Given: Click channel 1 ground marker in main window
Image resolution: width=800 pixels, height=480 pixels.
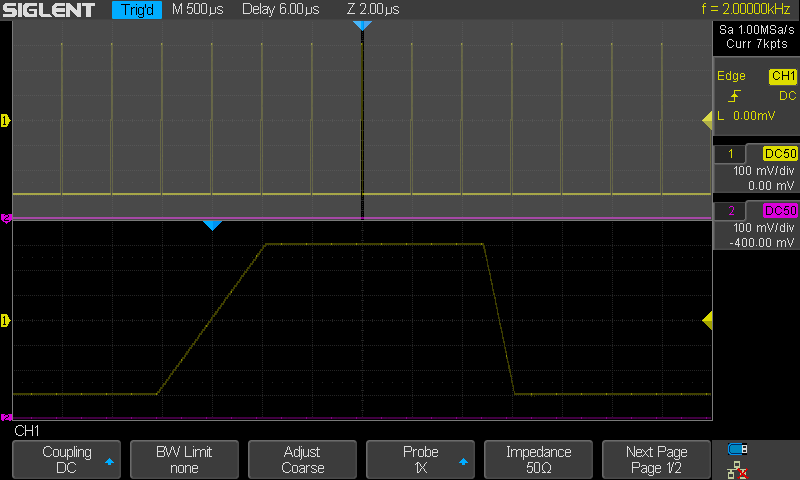Looking at the screenshot, I should [x=5, y=121].
